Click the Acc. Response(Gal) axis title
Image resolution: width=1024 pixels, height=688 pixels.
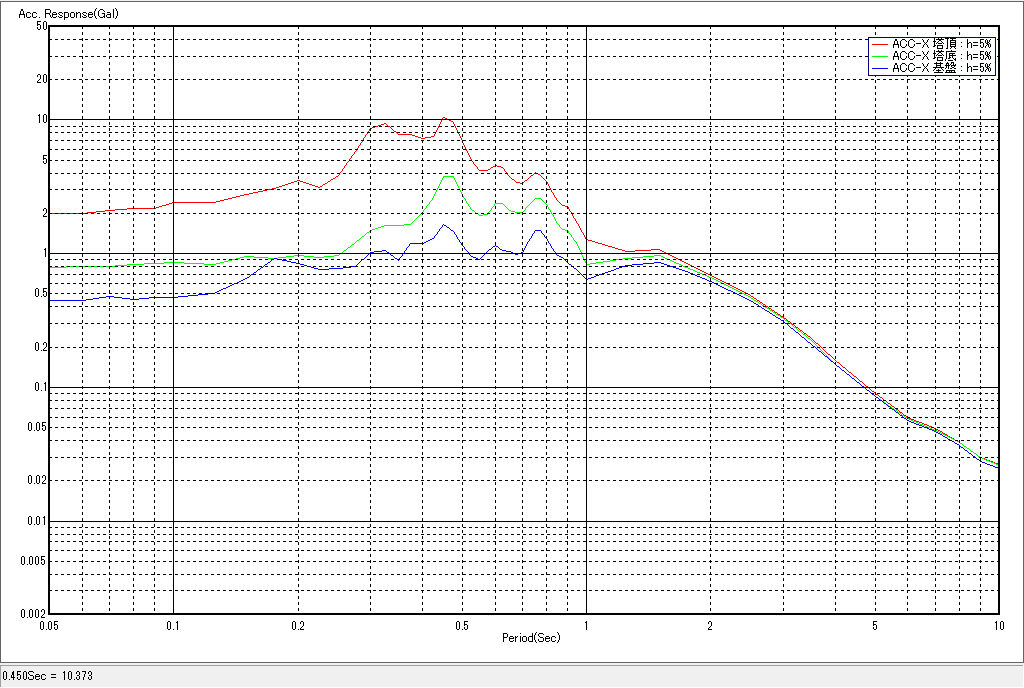click(63, 15)
